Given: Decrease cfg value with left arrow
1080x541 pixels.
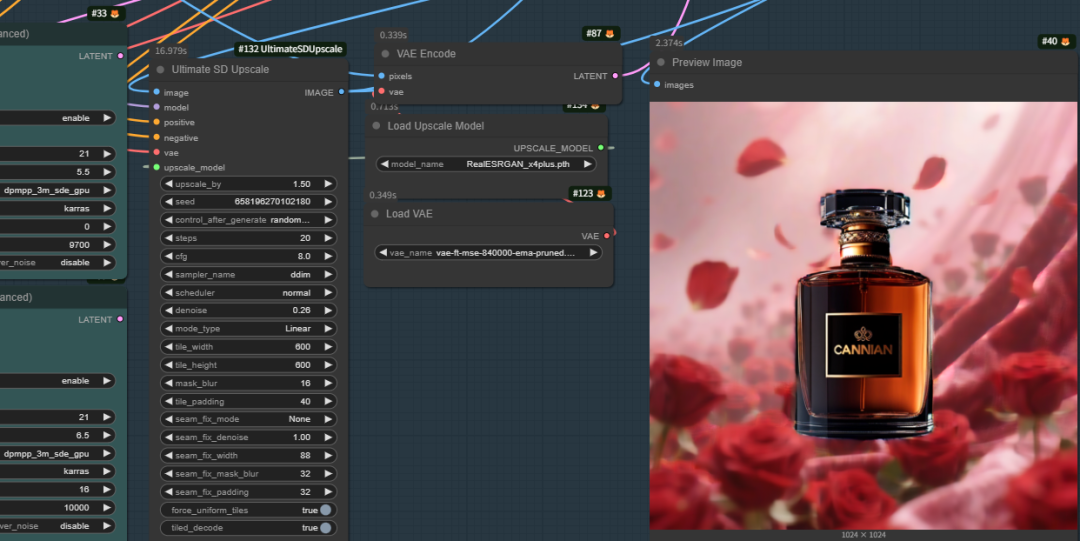Looking at the screenshot, I should [x=169, y=256].
